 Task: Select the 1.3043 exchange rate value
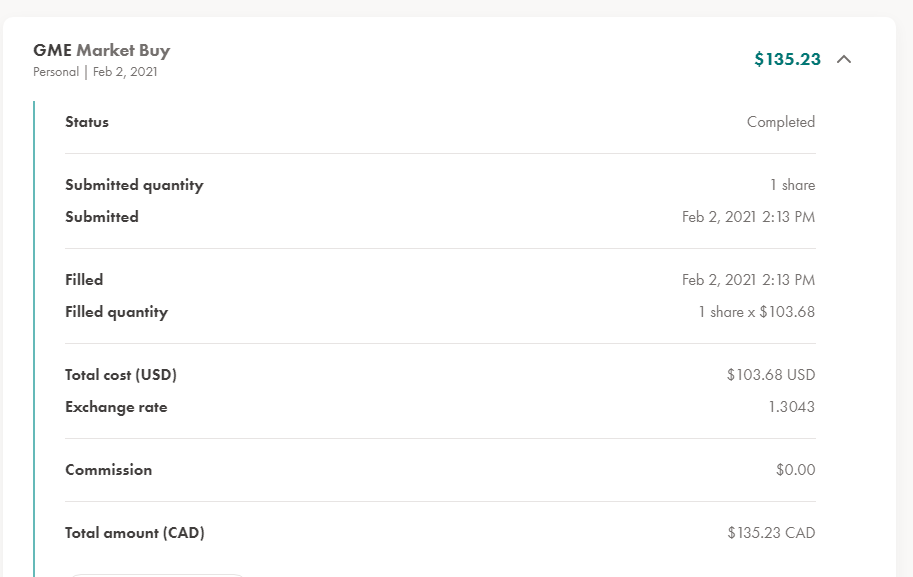pyautogui.click(x=791, y=407)
